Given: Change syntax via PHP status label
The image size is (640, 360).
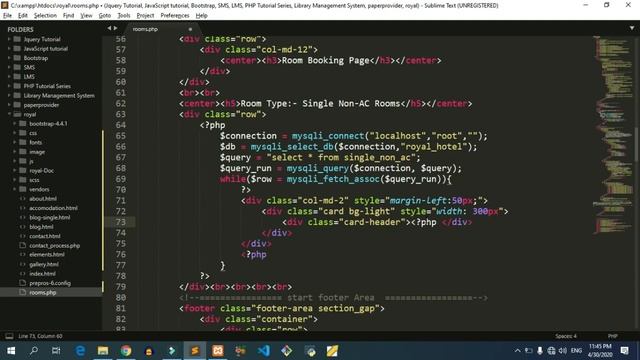Looking at the screenshot, I should (x=612, y=336).
